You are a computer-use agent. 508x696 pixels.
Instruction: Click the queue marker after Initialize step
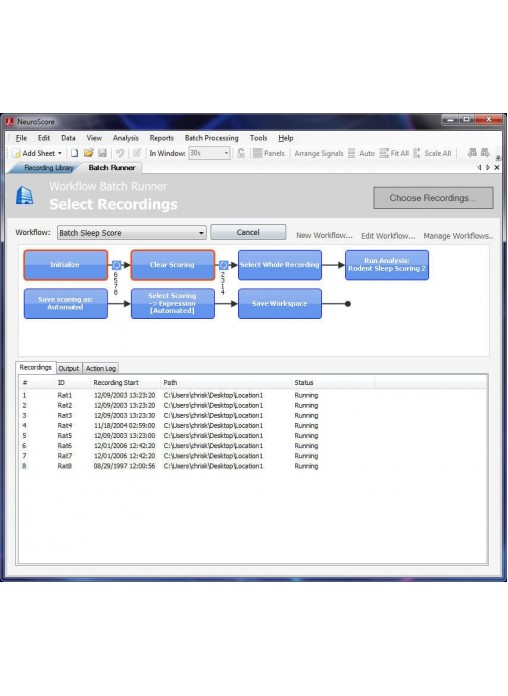coord(116,265)
